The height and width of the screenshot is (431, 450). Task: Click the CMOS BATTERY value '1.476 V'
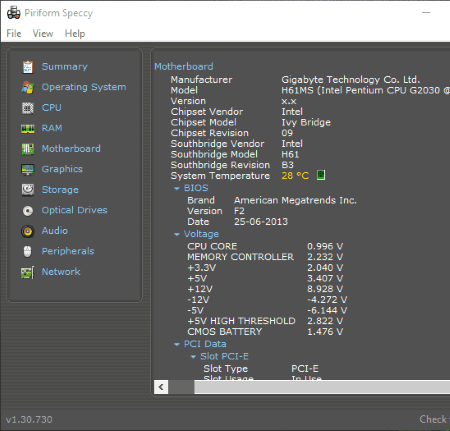pyautogui.click(x=325, y=332)
